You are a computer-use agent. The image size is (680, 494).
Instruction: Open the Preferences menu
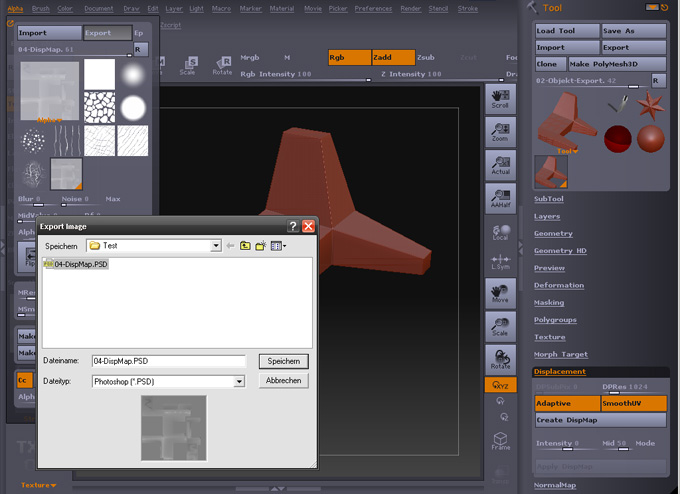[x=373, y=8]
